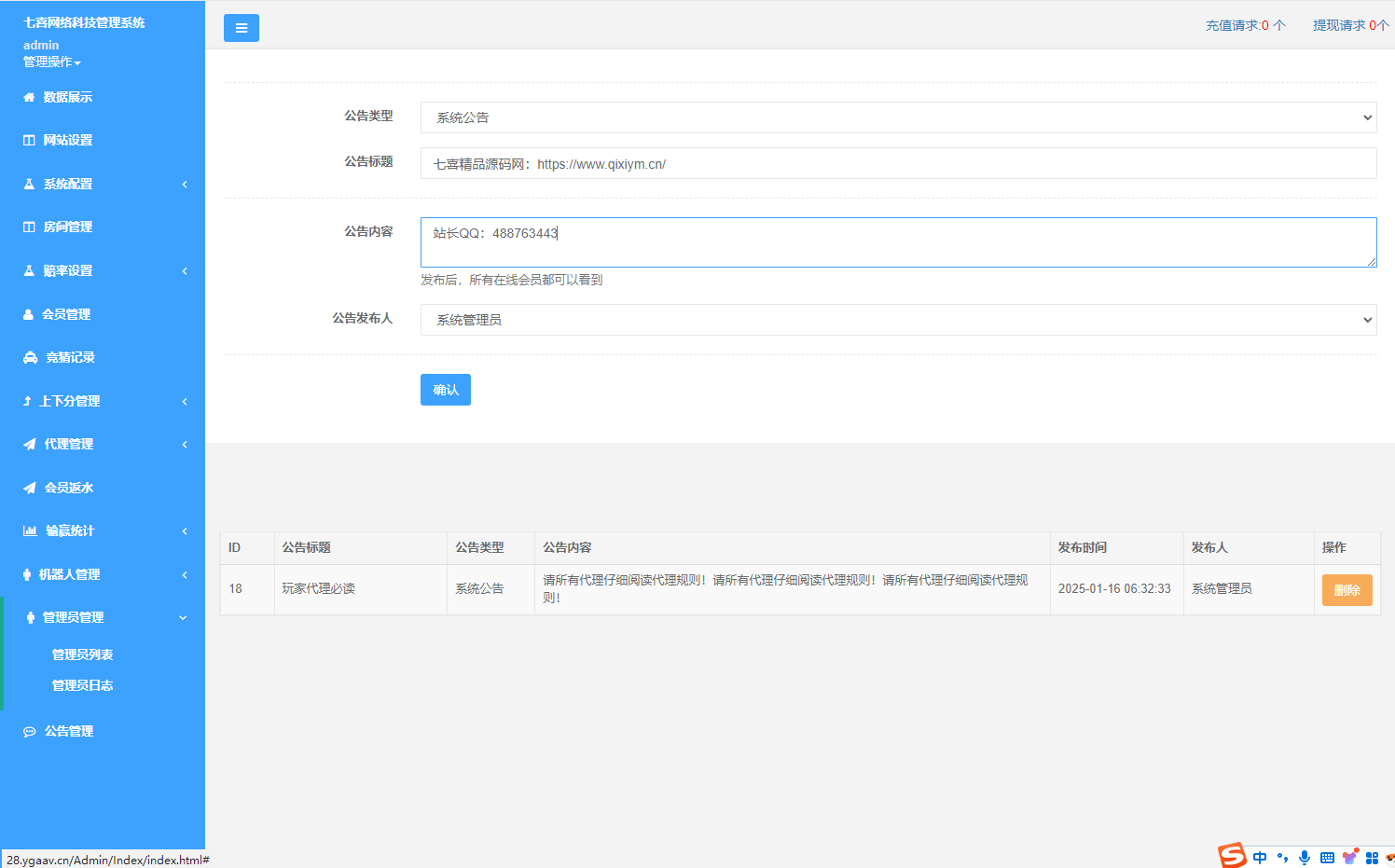
Task: Select the 会员管理 user icon
Action: [x=30, y=314]
